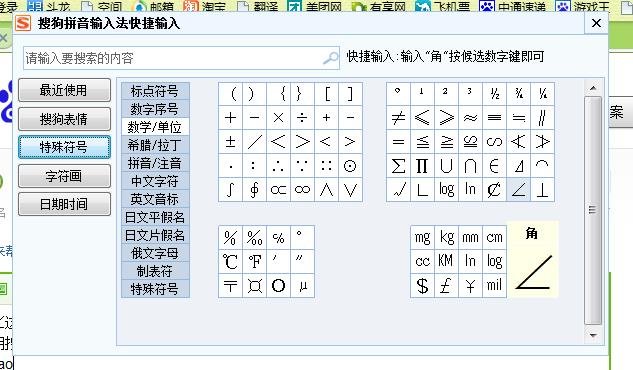The width and height of the screenshot is (633, 370).
Task: Click the 字符画 button
Action: [x=64, y=176]
